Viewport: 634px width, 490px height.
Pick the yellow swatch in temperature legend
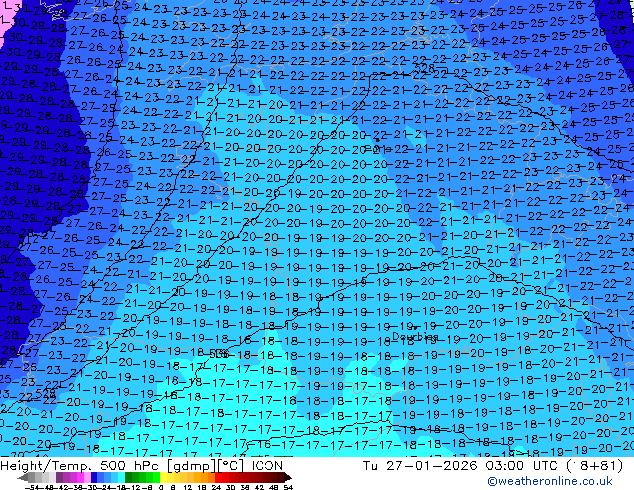click(163, 478)
